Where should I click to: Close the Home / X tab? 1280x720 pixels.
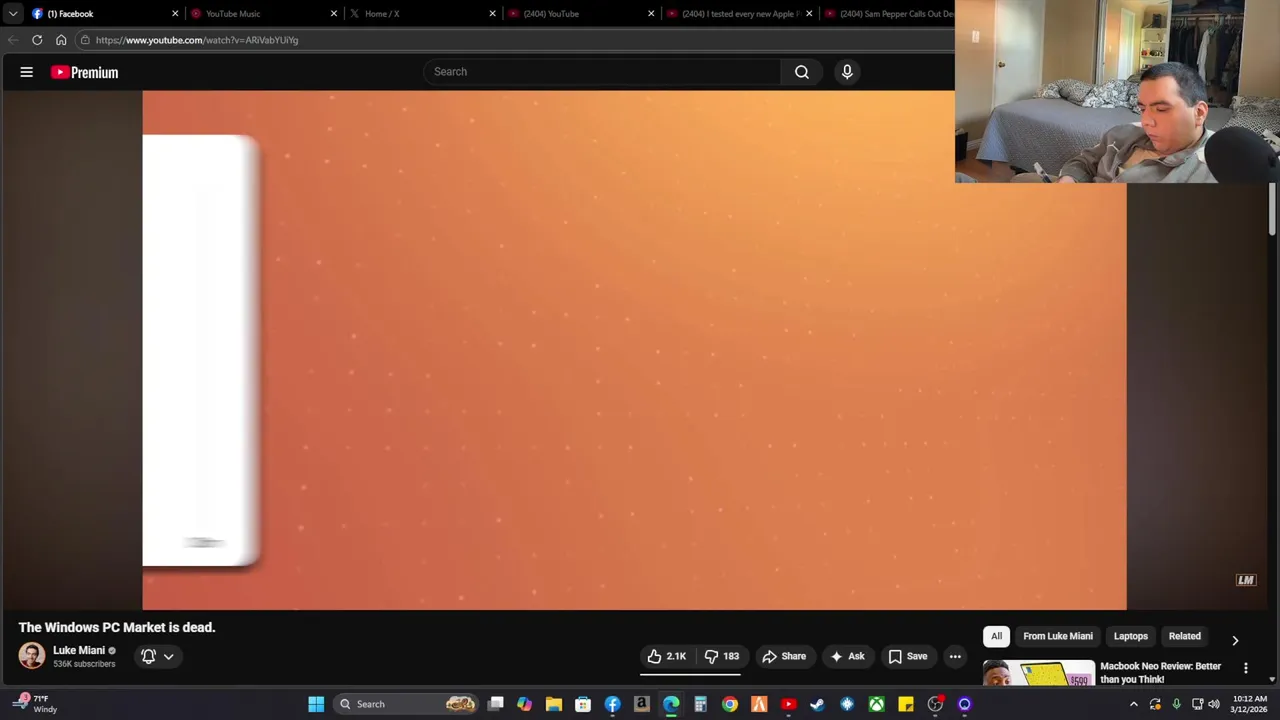click(492, 14)
